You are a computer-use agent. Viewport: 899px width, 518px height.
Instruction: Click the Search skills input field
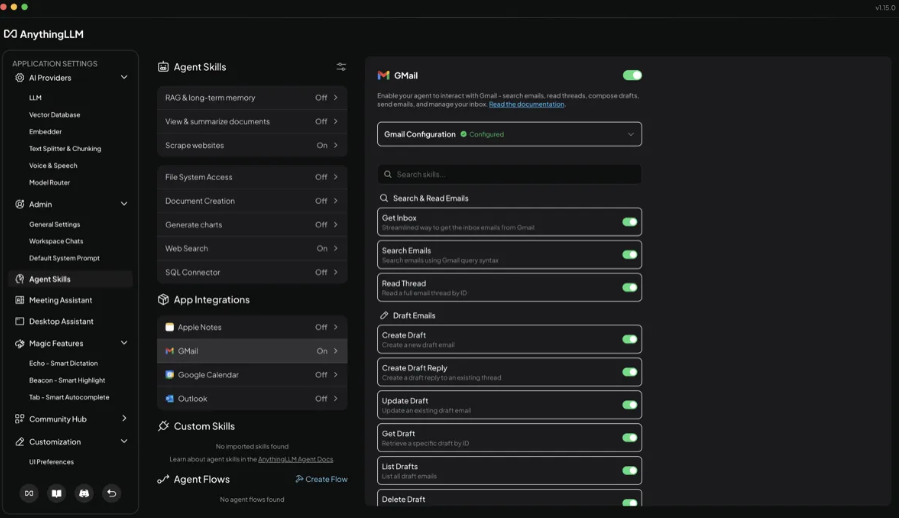click(509, 174)
